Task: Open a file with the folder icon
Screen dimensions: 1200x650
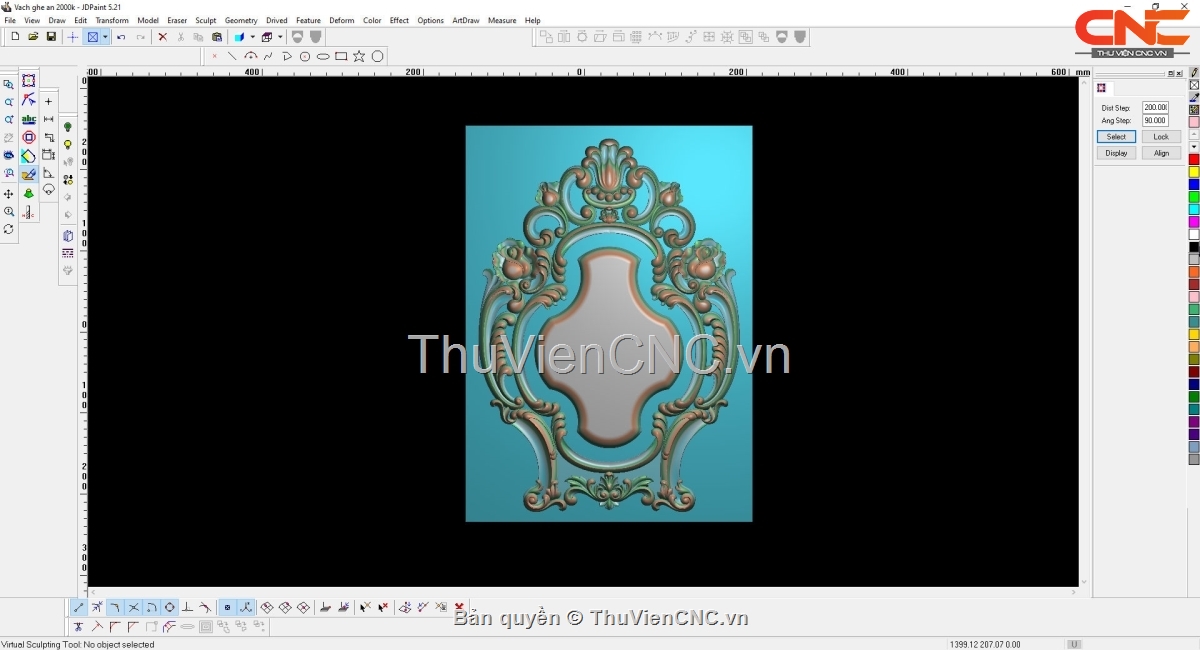Action: (x=33, y=37)
